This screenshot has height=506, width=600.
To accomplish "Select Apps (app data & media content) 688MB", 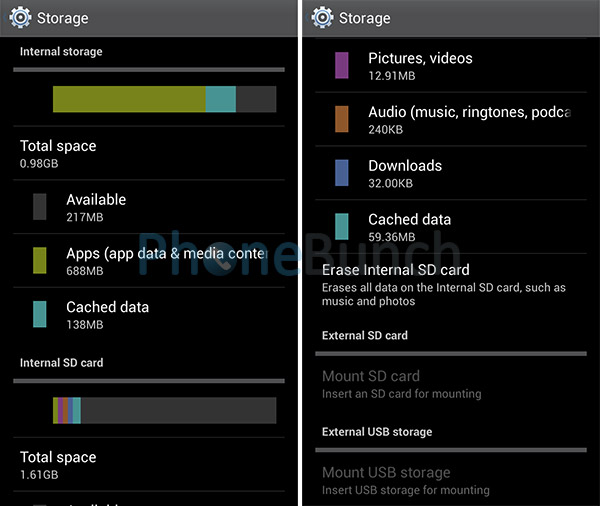I will coord(149,261).
